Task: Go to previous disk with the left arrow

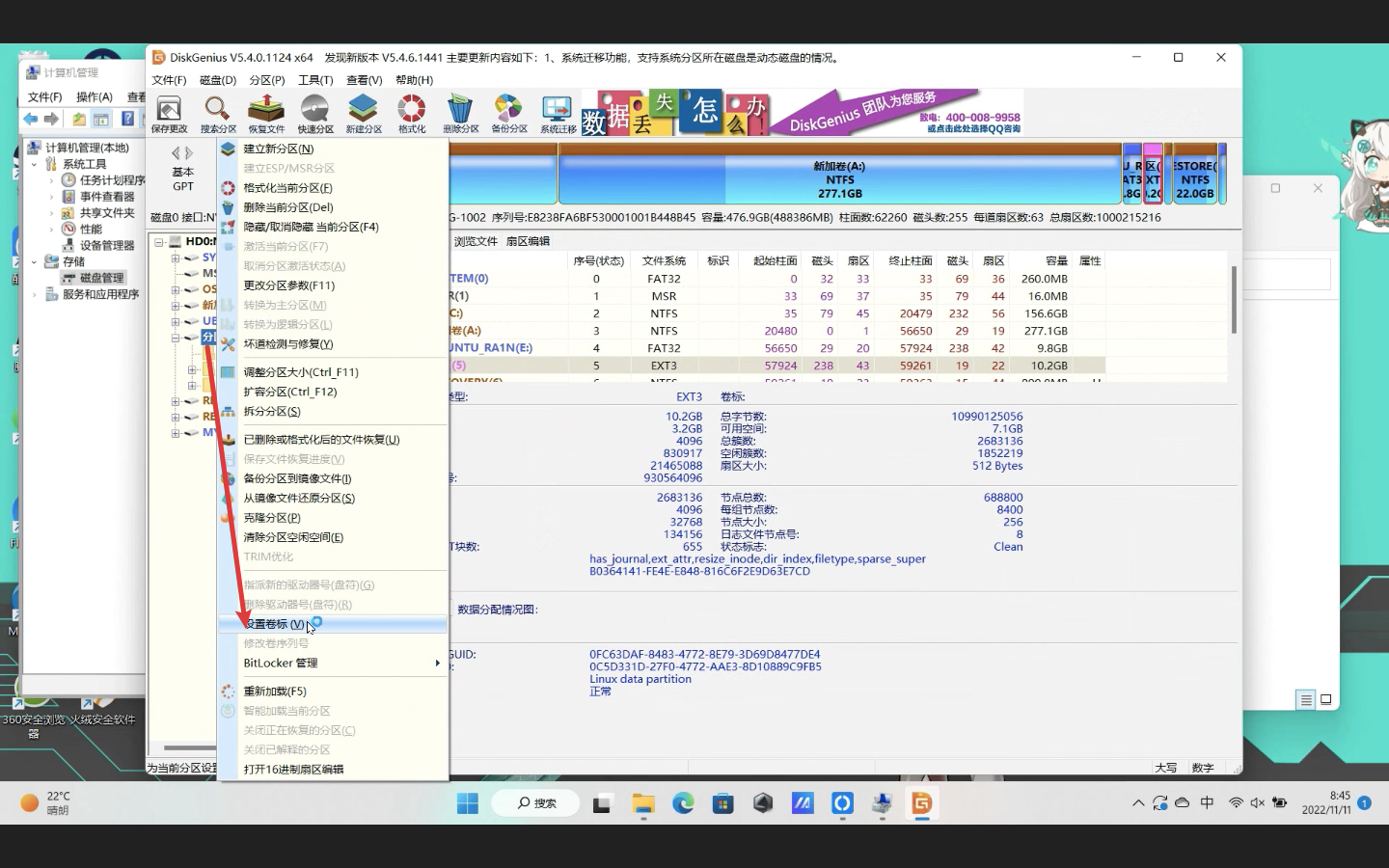Action: pyautogui.click(x=176, y=152)
